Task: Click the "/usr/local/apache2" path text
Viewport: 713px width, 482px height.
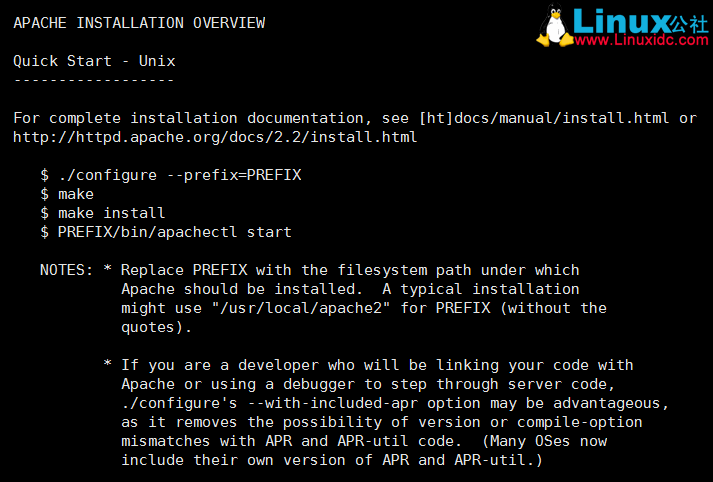Action: [301, 308]
